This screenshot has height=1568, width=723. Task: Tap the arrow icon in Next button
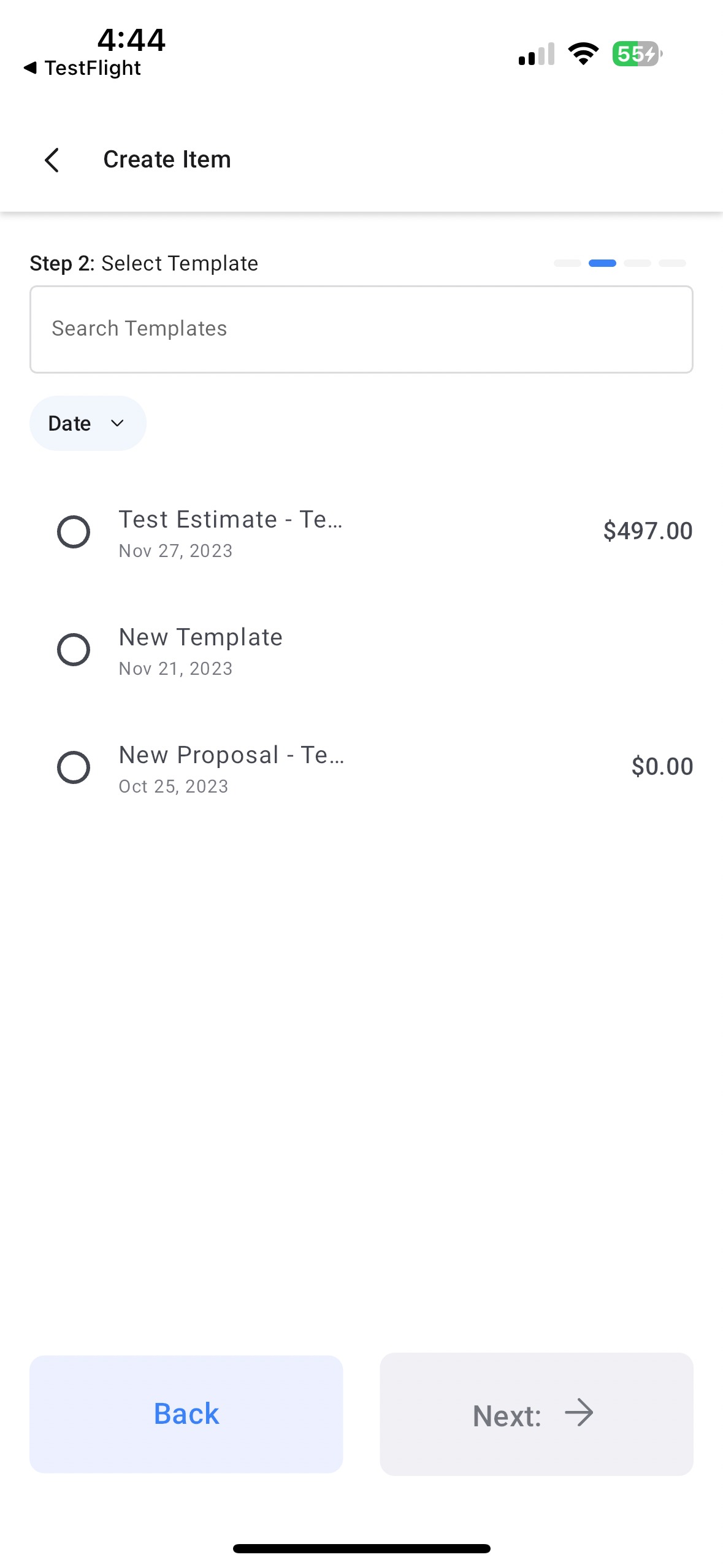coord(579,1413)
